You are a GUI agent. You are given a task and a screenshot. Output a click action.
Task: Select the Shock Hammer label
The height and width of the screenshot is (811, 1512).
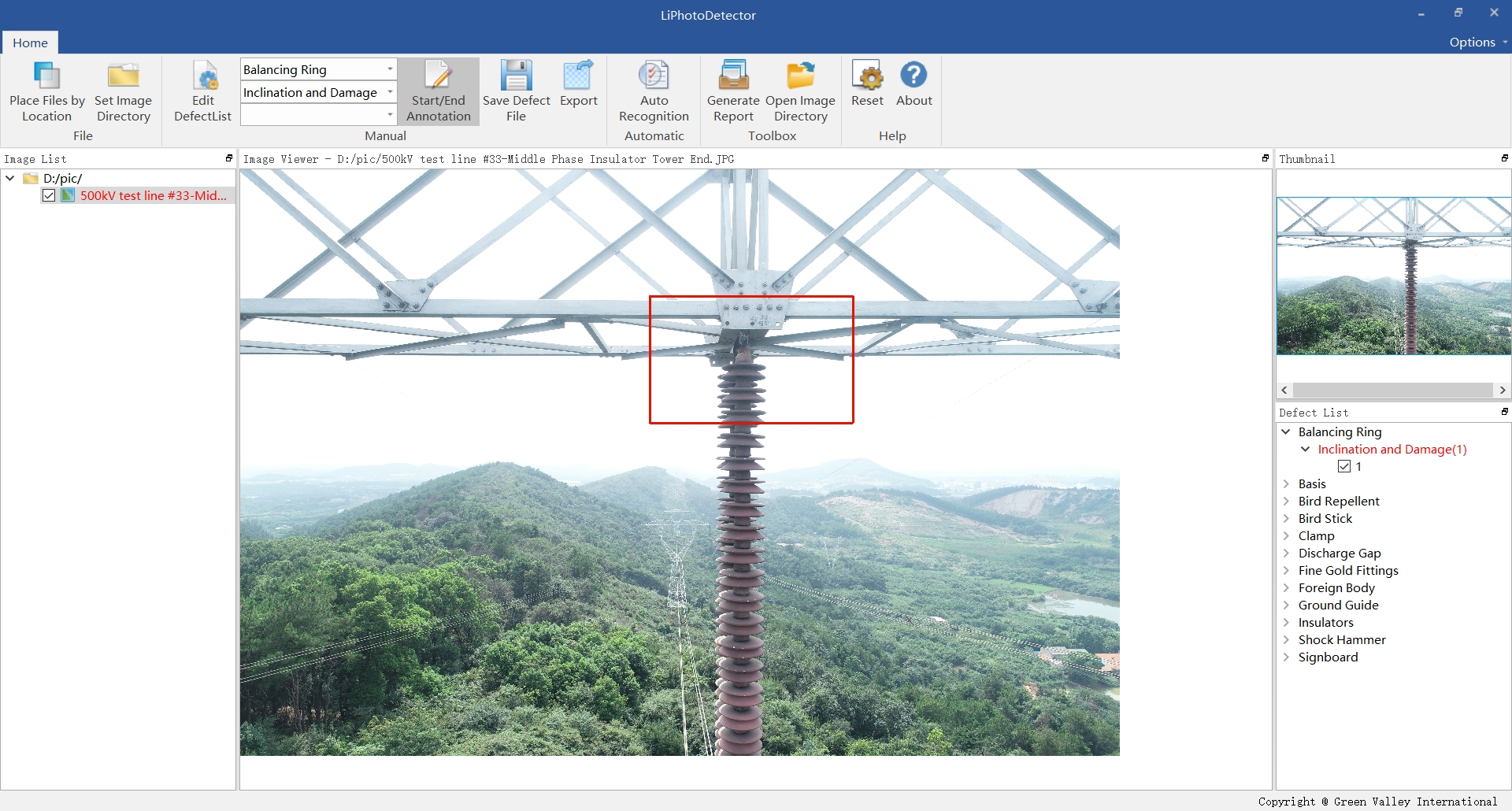[1341, 639]
